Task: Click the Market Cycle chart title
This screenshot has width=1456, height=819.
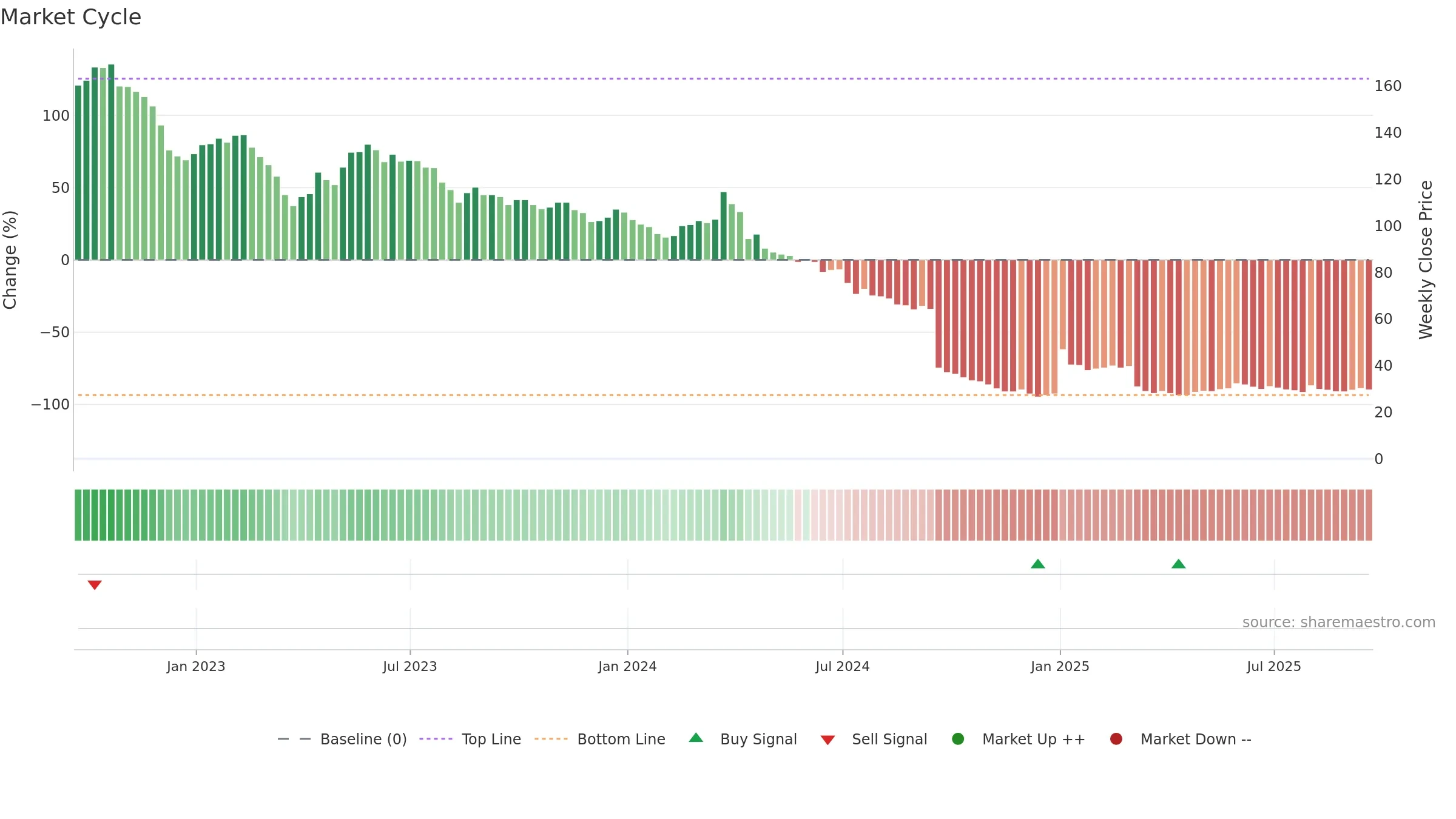Action: coord(71,17)
